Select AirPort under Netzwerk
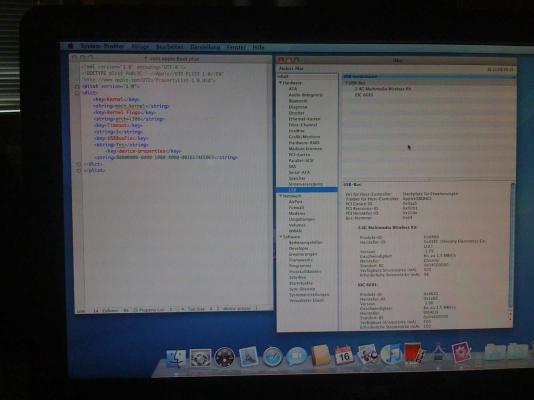Screen dimensions: 534x400 [x=295, y=202]
